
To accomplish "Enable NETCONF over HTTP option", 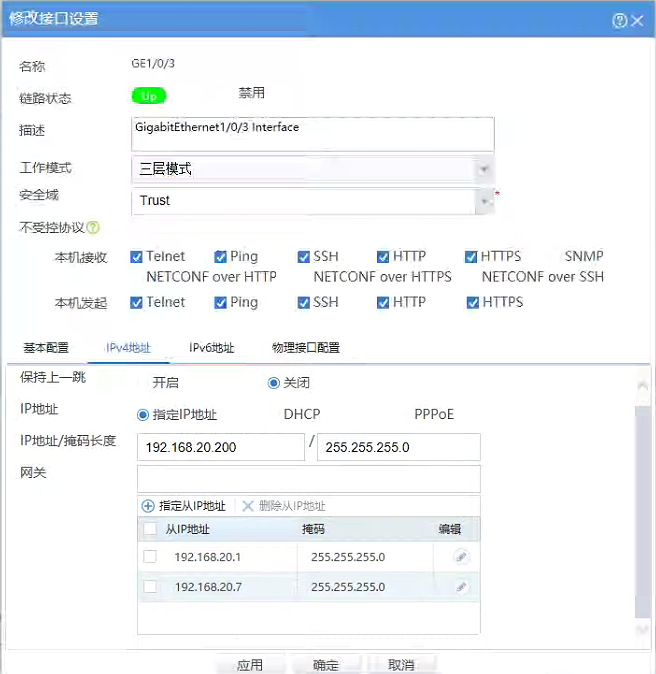I will pyautogui.click(x=212, y=277).
